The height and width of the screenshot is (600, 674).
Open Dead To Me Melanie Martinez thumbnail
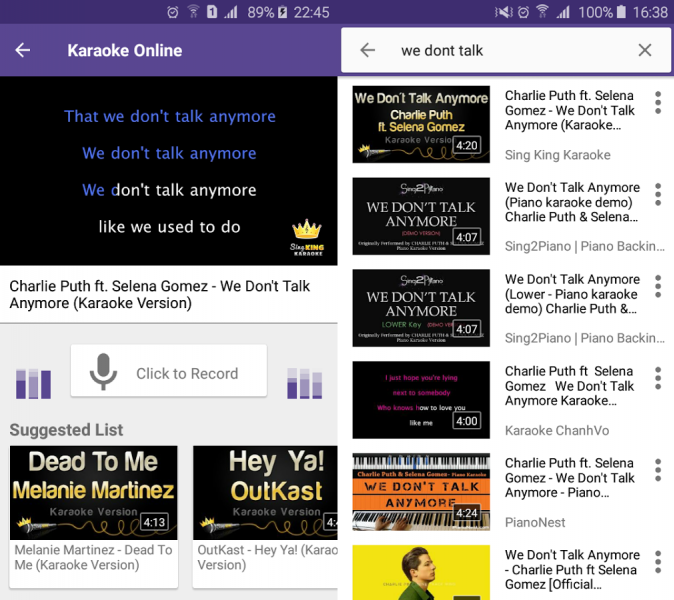point(94,493)
